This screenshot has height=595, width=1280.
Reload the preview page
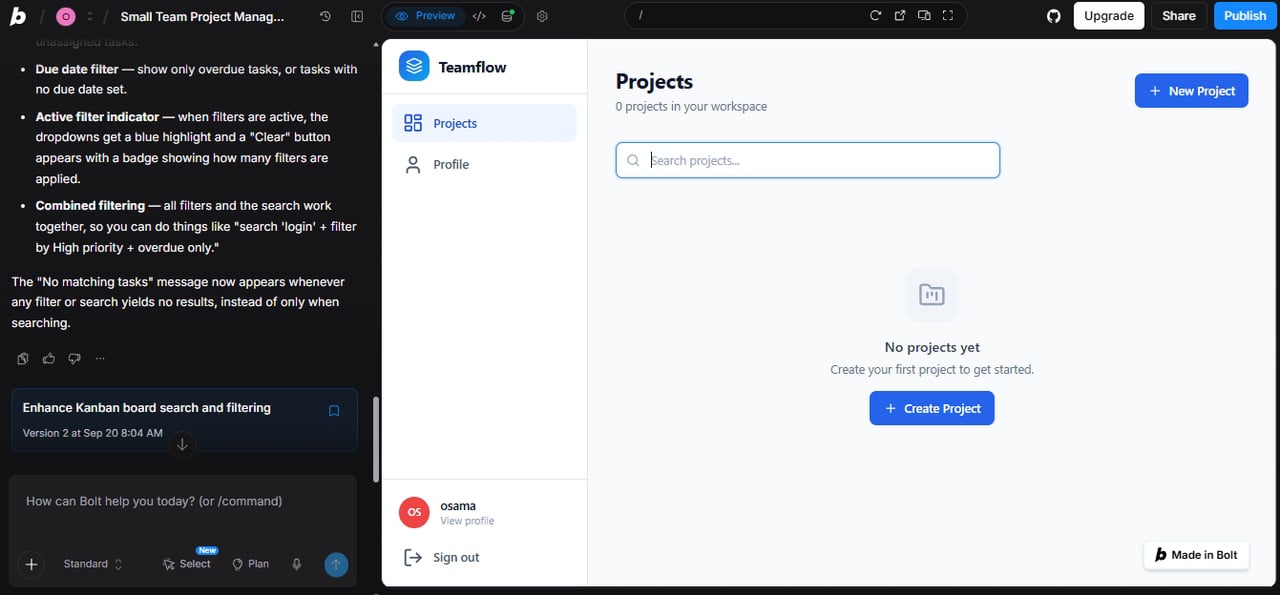pos(875,16)
